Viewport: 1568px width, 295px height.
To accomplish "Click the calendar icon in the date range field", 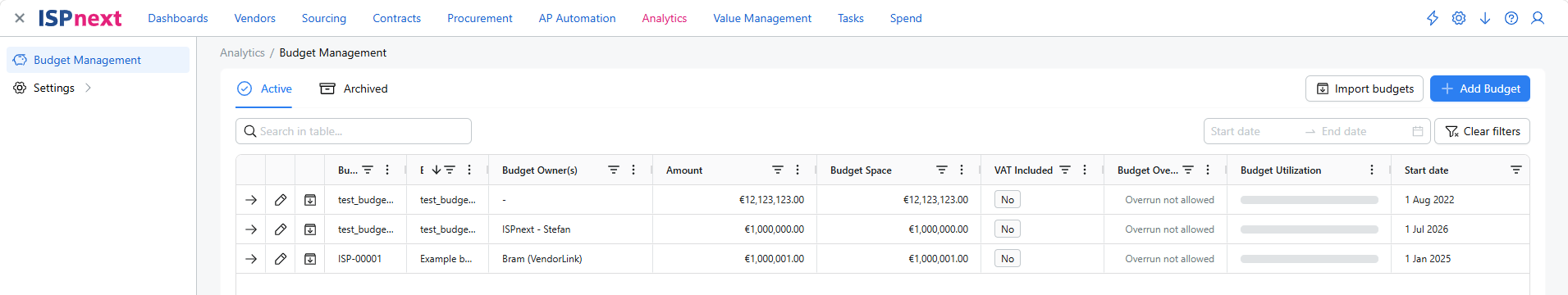I will (x=1418, y=131).
